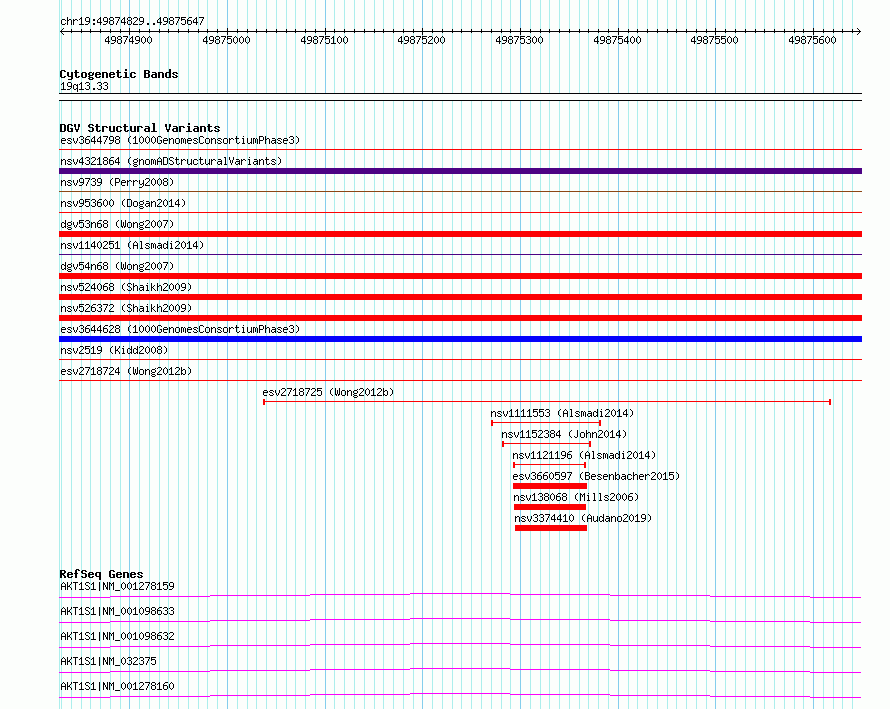Open nsv3374410 (Audano2019) variant label
This screenshot has width=890, height=709.
(x=583, y=518)
